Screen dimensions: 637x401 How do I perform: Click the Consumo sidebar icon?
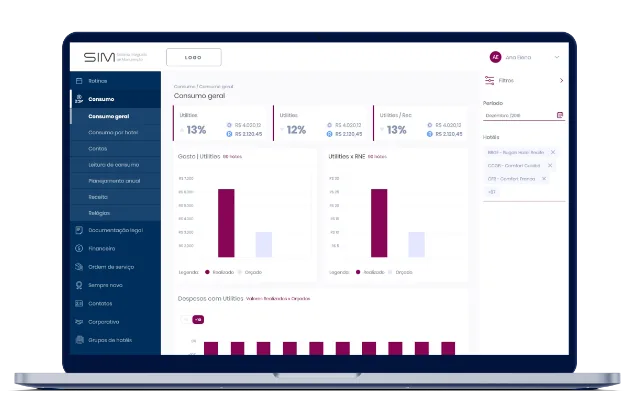point(79,99)
